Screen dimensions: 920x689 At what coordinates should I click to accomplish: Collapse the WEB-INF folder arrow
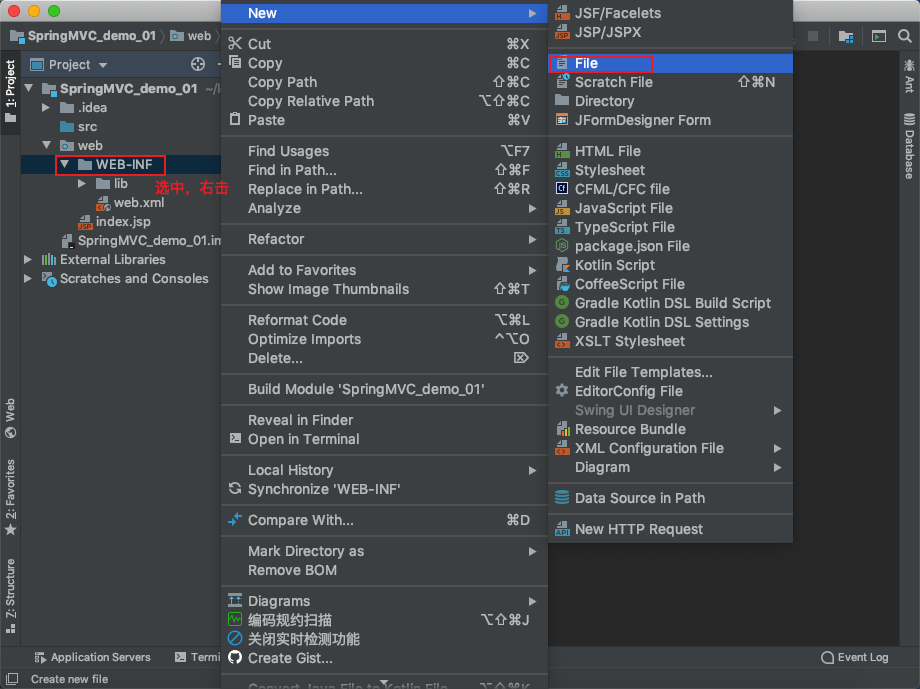click(65, 164)
